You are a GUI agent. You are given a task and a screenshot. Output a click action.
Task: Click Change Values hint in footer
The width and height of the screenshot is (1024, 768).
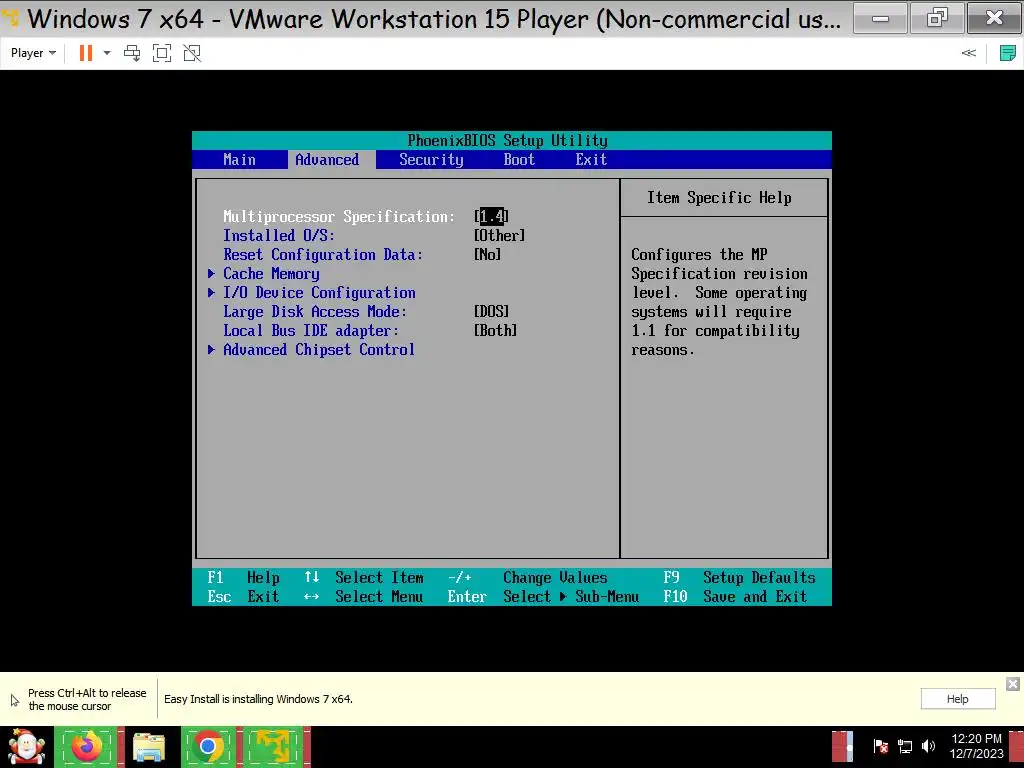tap(528, 577)
